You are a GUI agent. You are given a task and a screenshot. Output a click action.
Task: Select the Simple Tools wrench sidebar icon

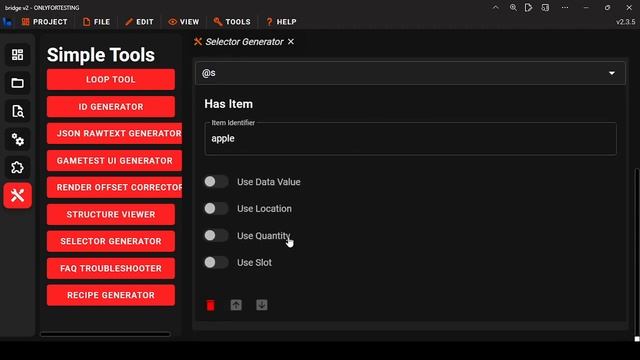click(x=18, y=196)
